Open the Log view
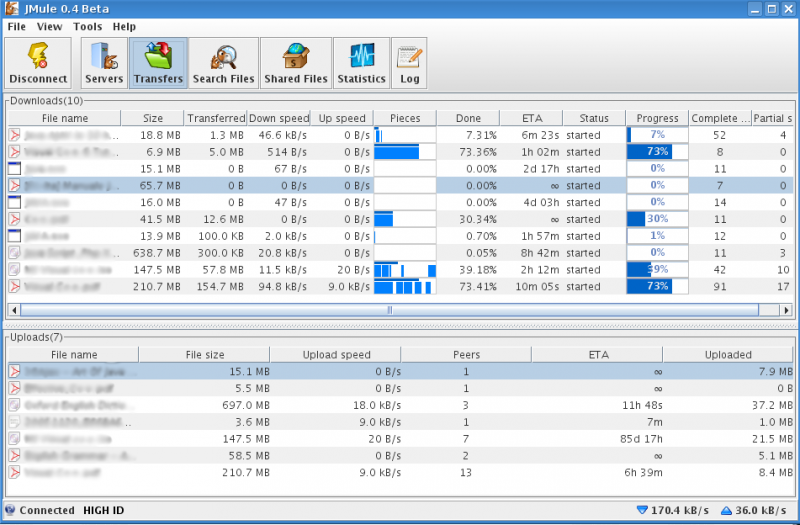 pos(409,63)
